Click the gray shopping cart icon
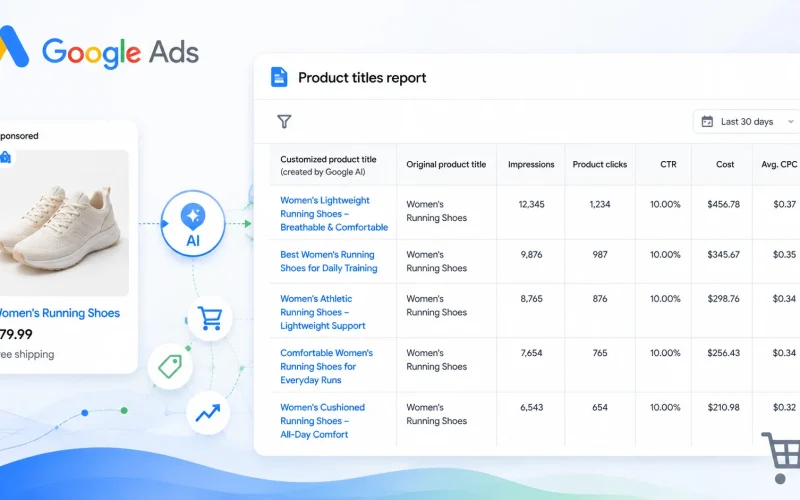The height and width of the screenshot is (500, 800). (781, 458)
